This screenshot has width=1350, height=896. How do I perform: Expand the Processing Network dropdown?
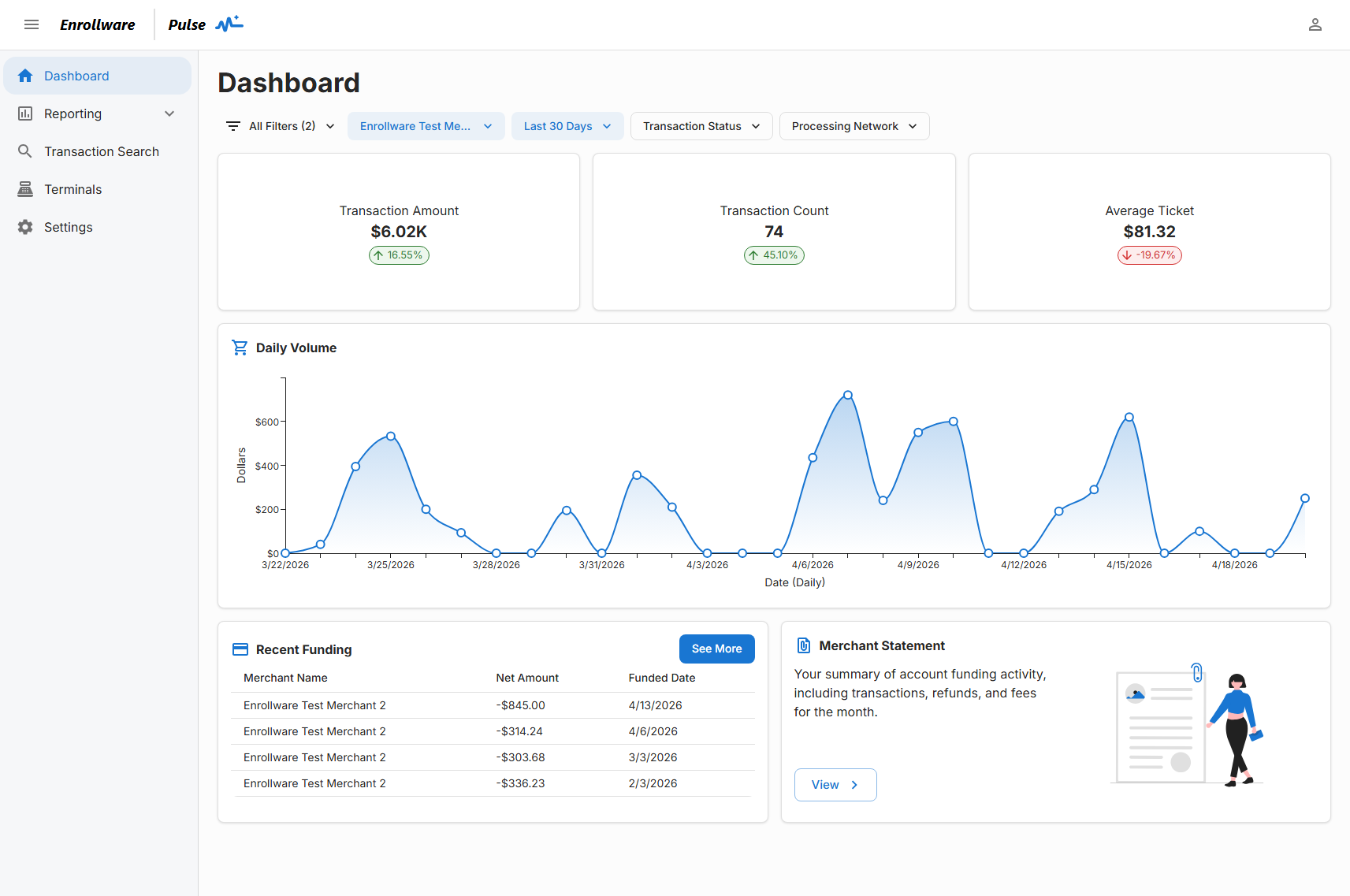coord(854,126)
